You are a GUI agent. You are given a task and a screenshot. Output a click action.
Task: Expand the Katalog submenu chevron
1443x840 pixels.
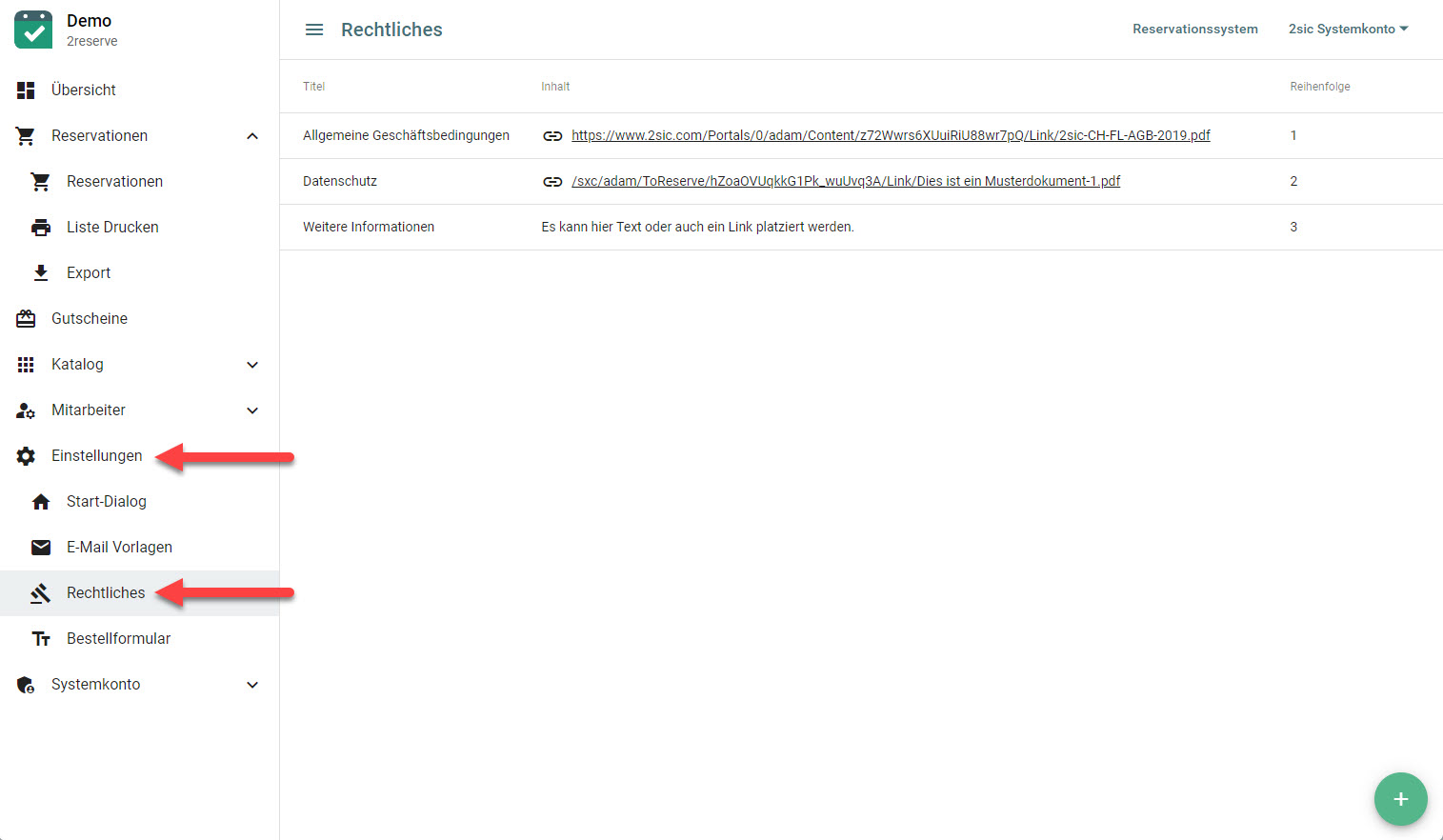tap(252, 365)
